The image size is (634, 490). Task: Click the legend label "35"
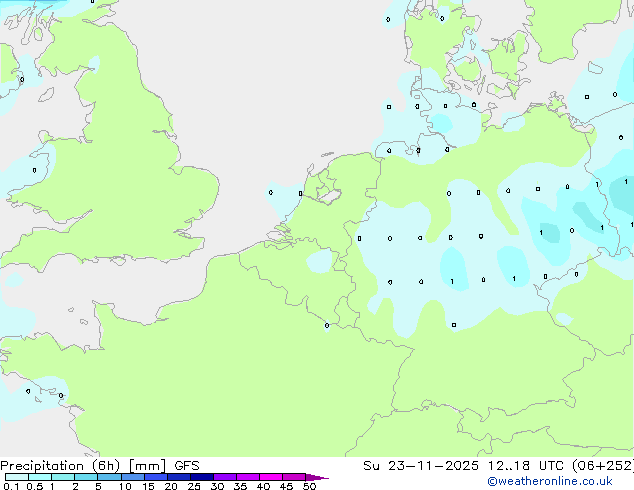pos(240,486)
